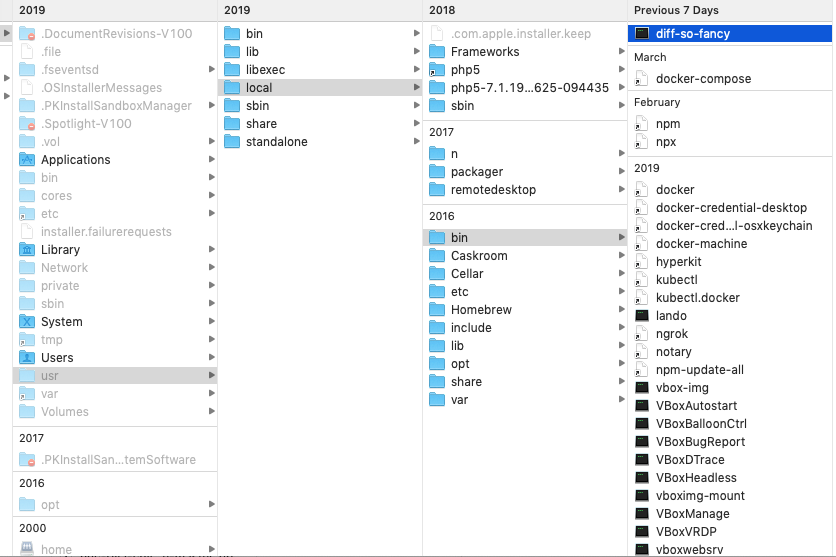The image size is (836, 557).
Task: Select the VBoxVRDP file
Action: click(686, 532)
